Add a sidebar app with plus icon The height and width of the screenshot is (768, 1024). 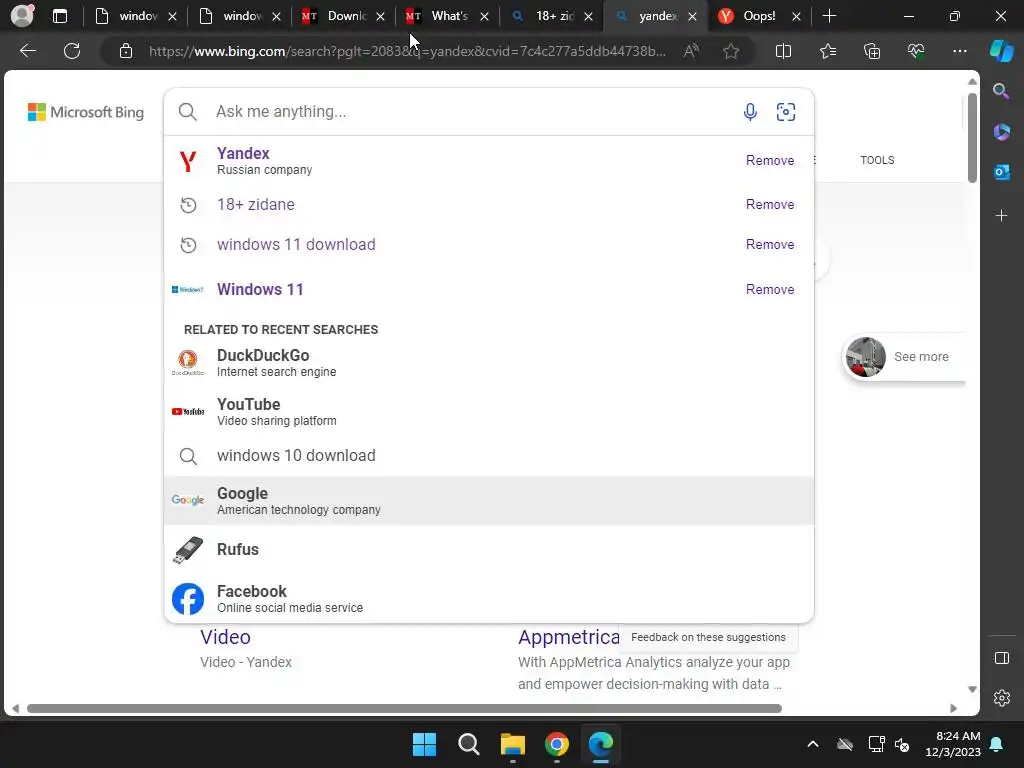coord(1001,216)
